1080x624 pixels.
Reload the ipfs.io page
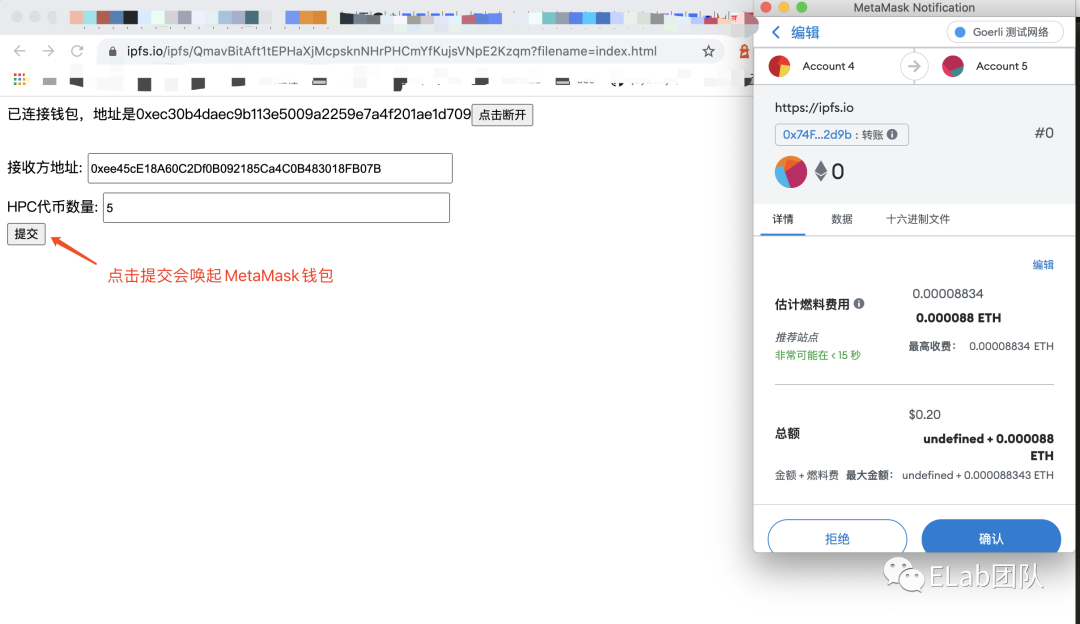(x=77, y=51)
